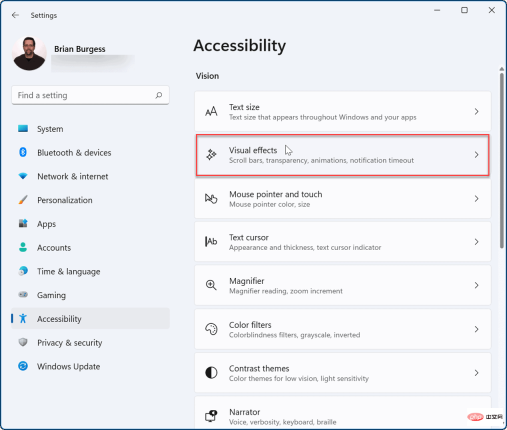Click 'Scroll bars, transparency, animations' description
The height and width of the screenshot is (430, 507).
coord(321,160)
